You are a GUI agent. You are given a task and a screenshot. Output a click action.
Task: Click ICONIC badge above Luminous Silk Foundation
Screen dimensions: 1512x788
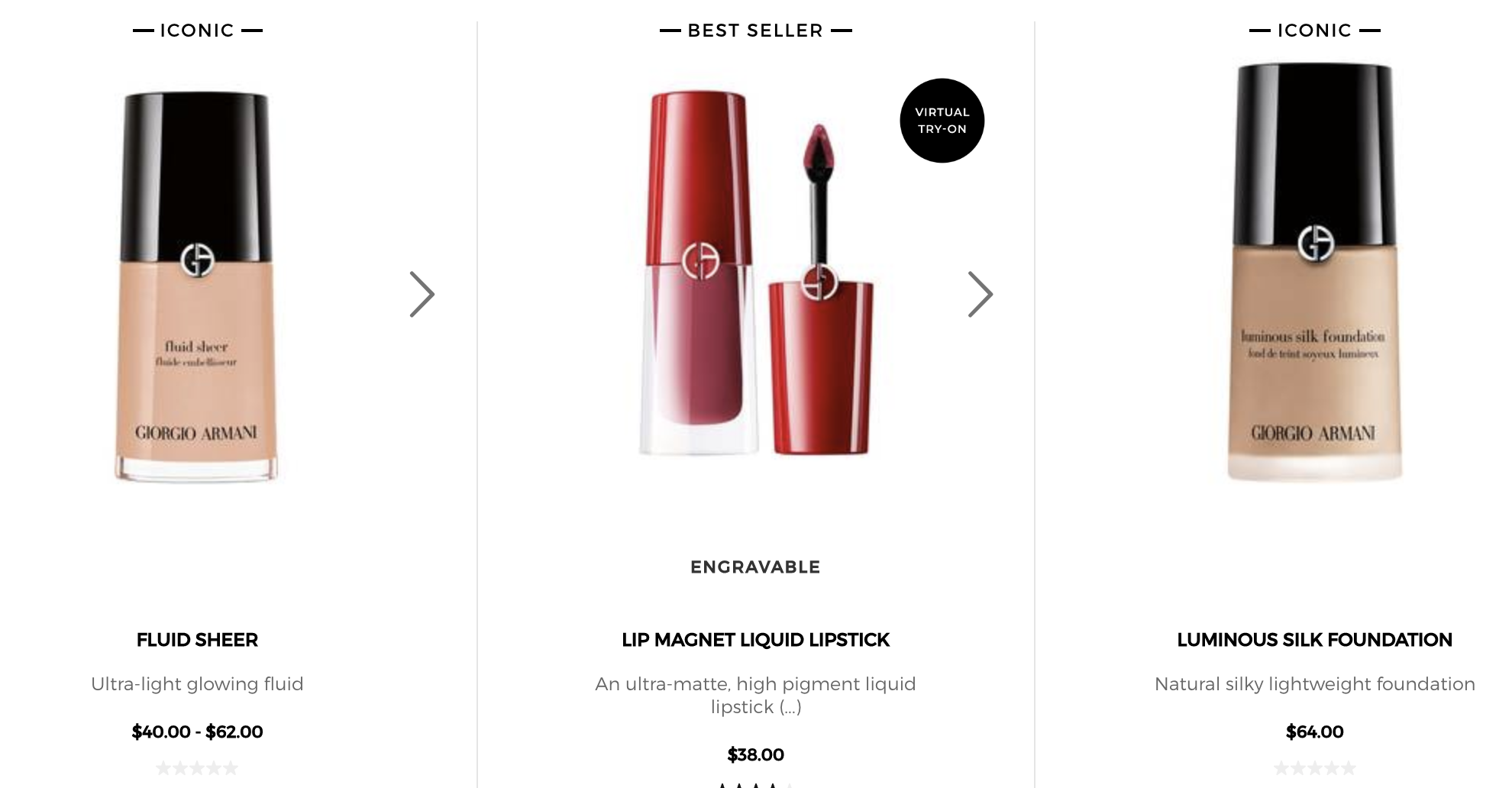pyautogui.click(x=1314, y=31)
